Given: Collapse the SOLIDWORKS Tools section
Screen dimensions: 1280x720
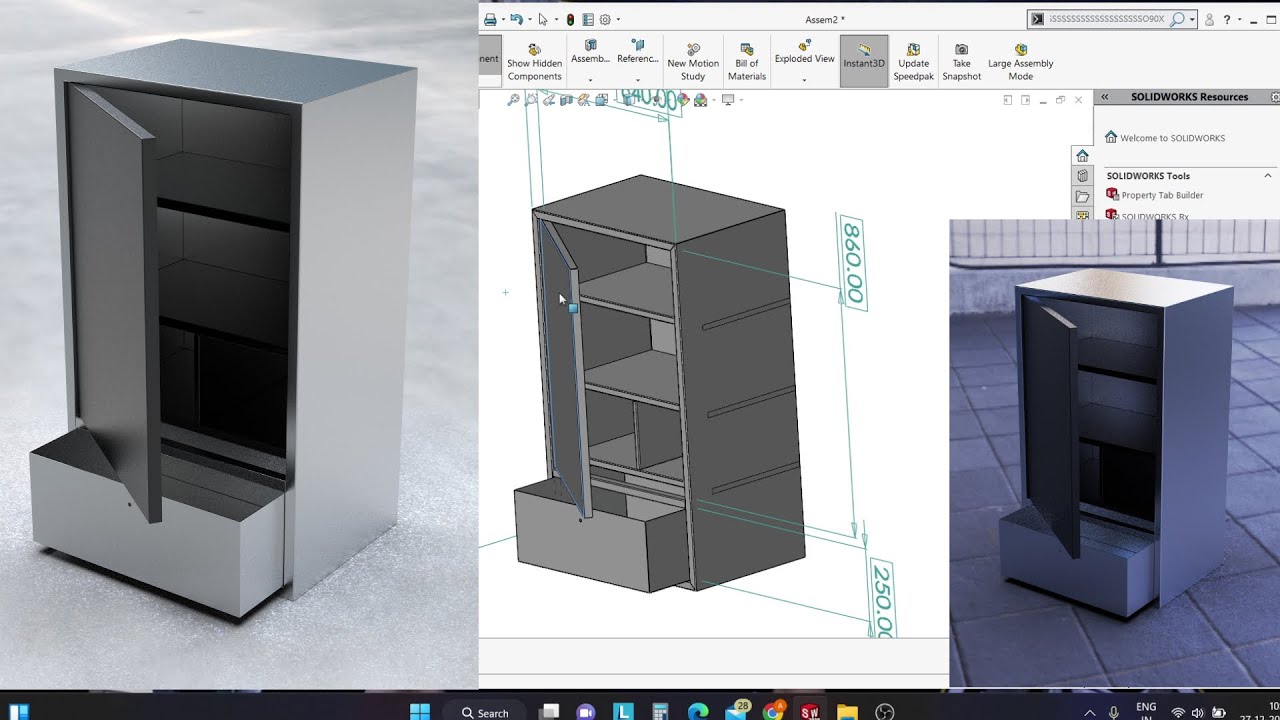Looking at the screenshot, I should pos(1268,176).
